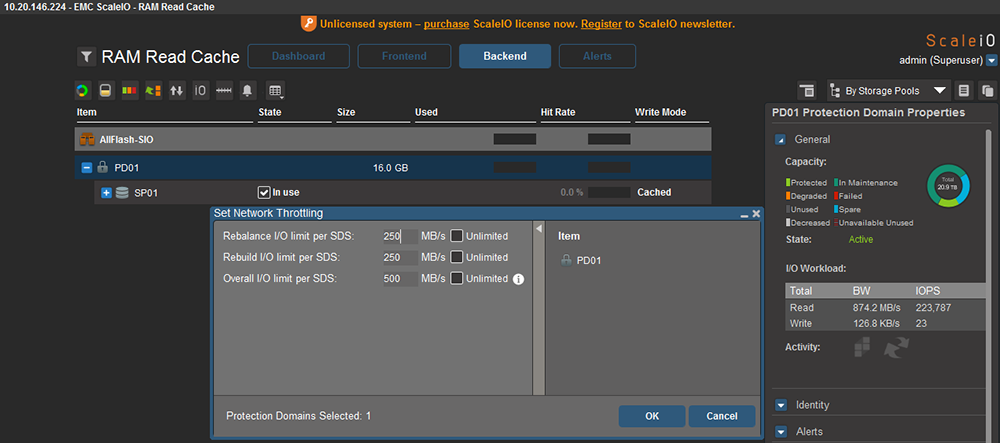This screenshot has width=1000, height=443.
Task: Open the Register newsletter link
Action: (601, 24)
